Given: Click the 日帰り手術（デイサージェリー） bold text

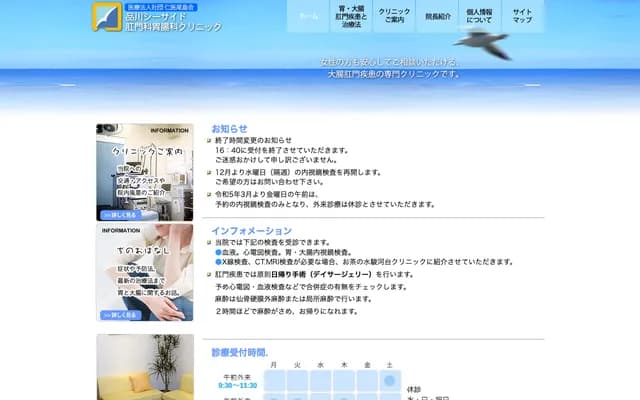Looking at the screenshot, I should [x=322, y=274].
